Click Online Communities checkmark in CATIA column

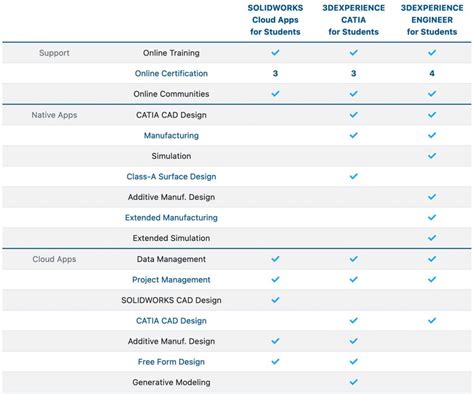click(354, 94)
